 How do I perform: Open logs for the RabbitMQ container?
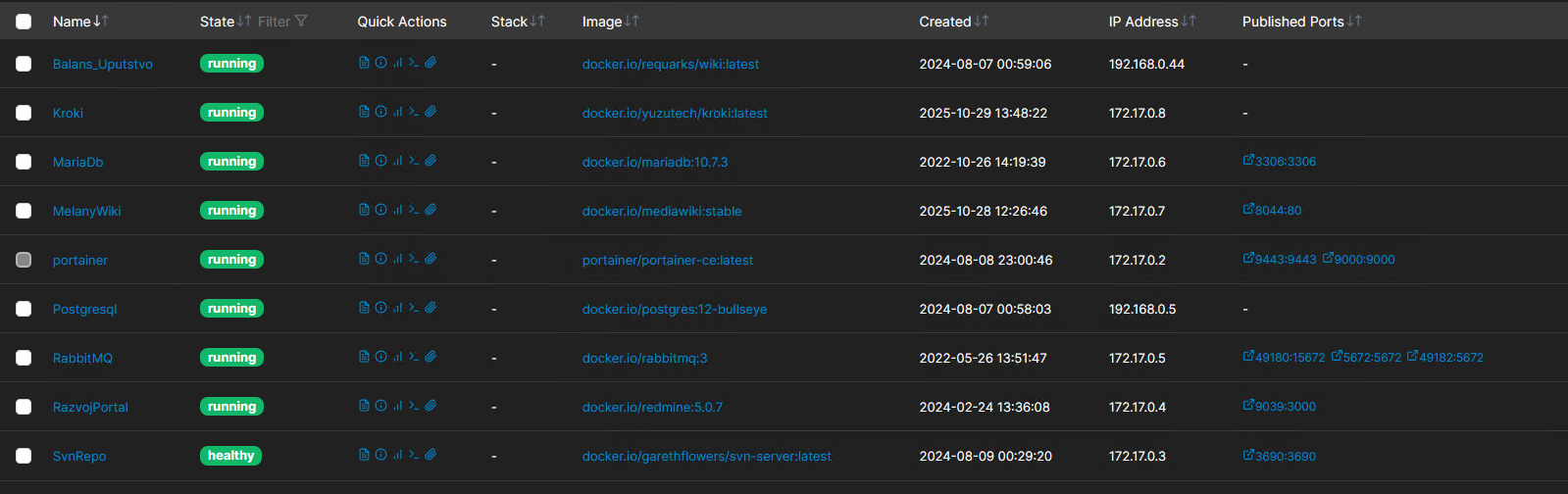[364, 357]
